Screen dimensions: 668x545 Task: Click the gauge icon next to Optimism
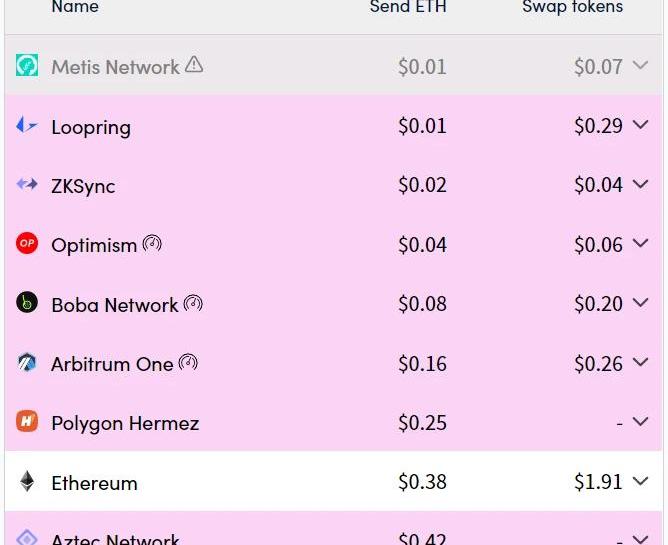[152, 244]
